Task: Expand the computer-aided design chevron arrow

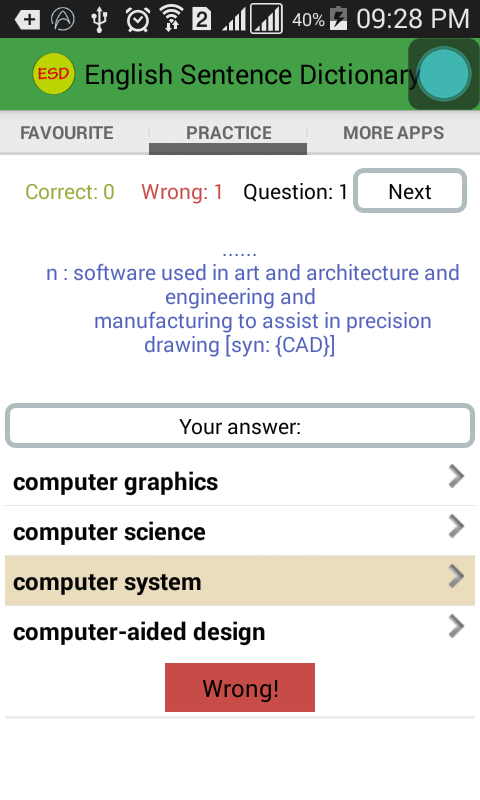Action: click(x=456, y=627)
